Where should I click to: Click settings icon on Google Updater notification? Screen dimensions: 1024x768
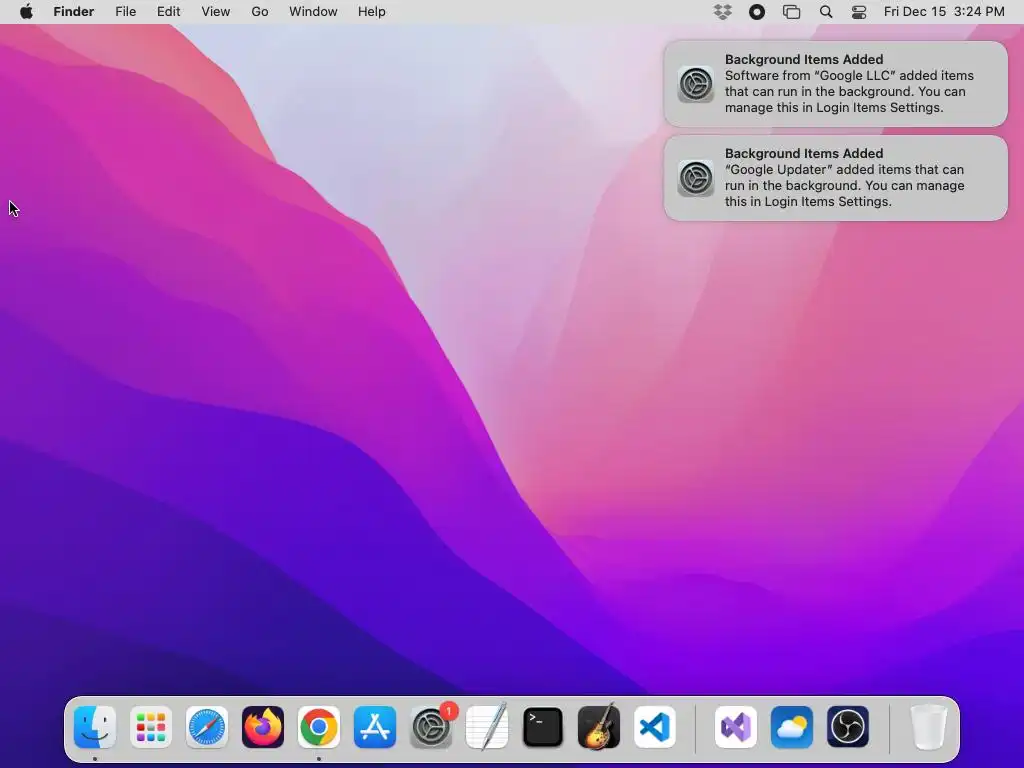pyautogui.click(x=696, y=178)
